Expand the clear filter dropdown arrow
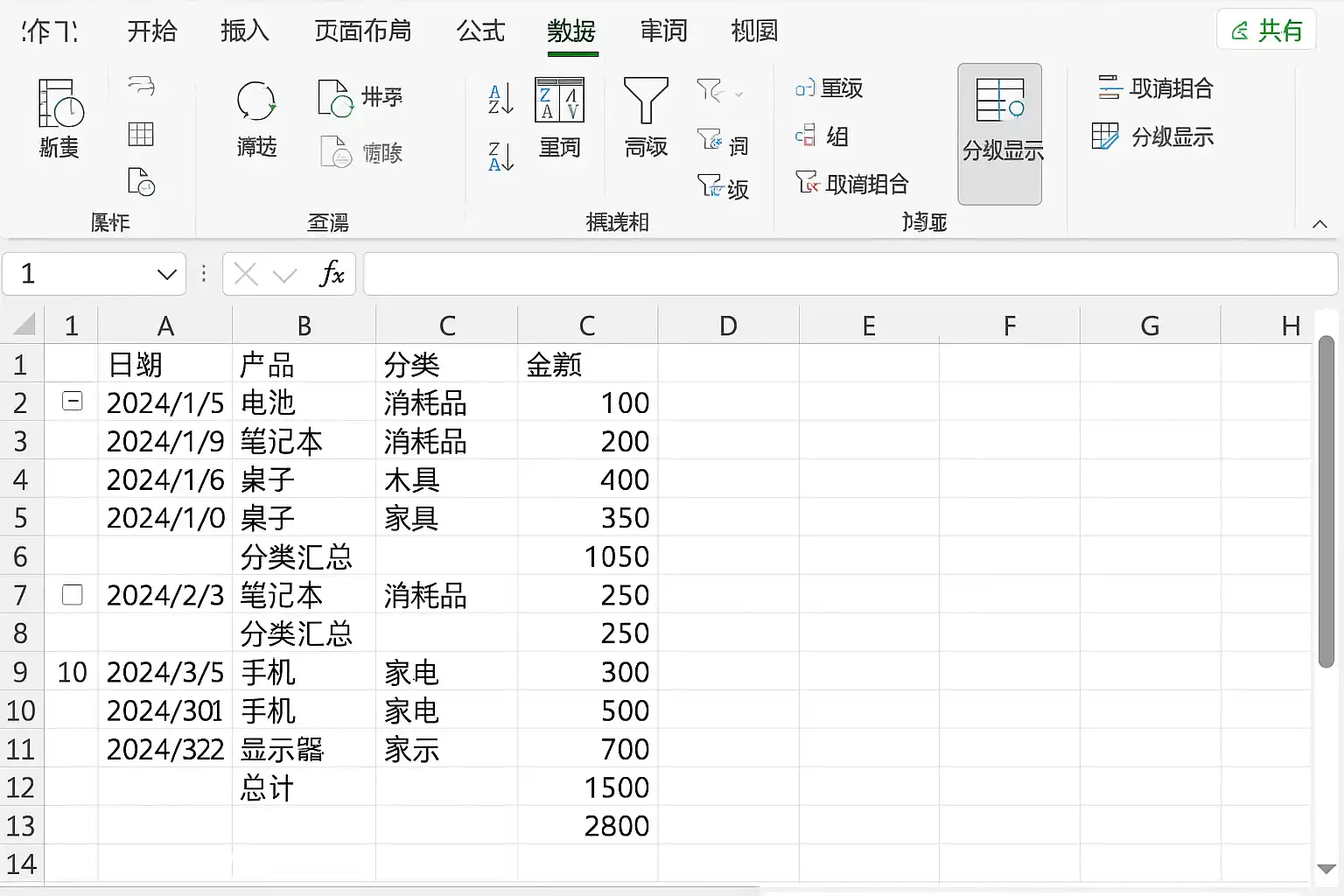The width and height of the screenshot is (1344, 896). click(x=739, y=93)
